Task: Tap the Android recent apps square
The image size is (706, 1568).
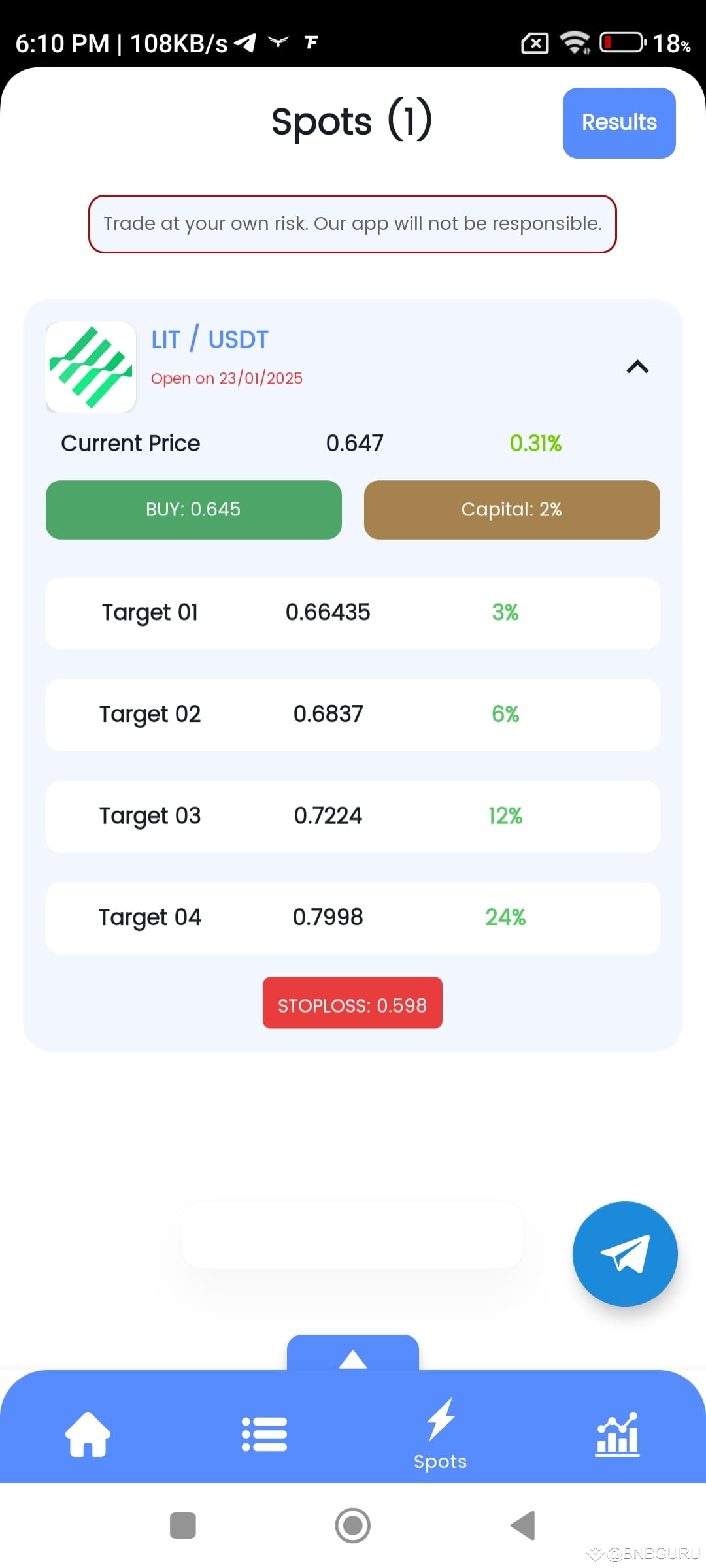Action: click(x=183, y=1526)
